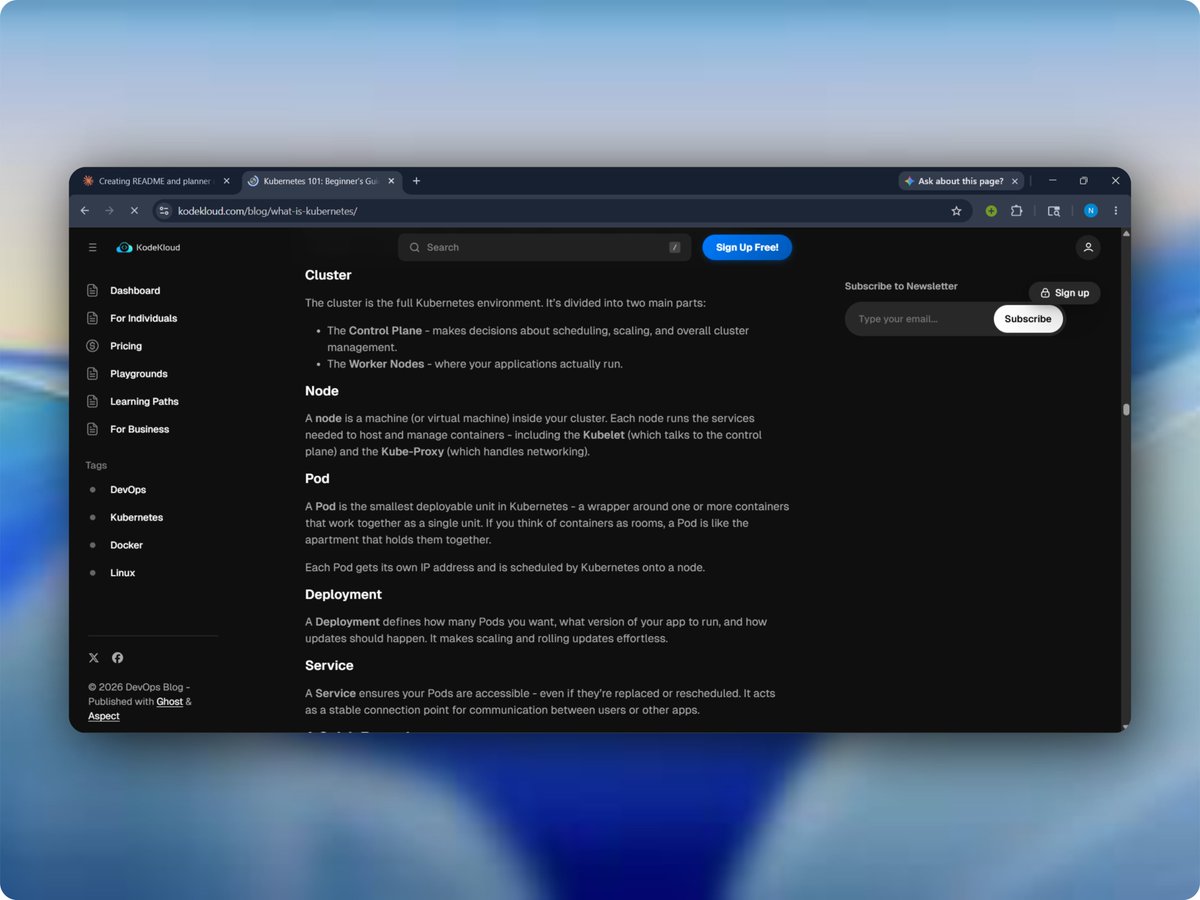1200x900 pixels.
Task: Open the For Individuals link
Action: [x=144, y=318]
